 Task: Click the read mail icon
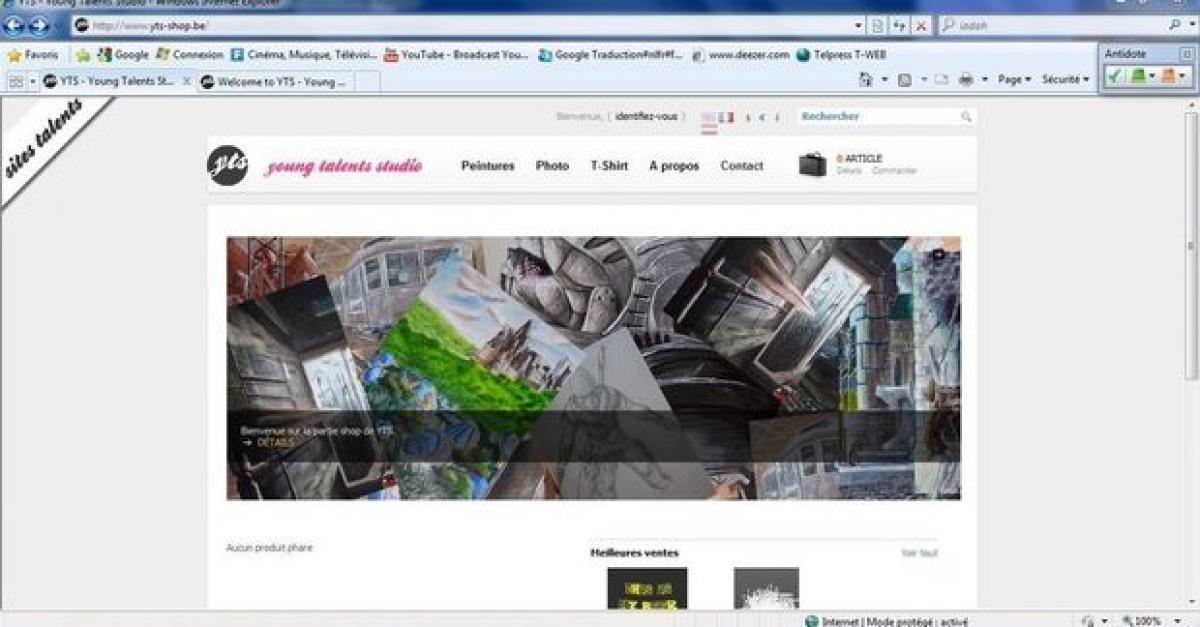click(x=942, y=80)
